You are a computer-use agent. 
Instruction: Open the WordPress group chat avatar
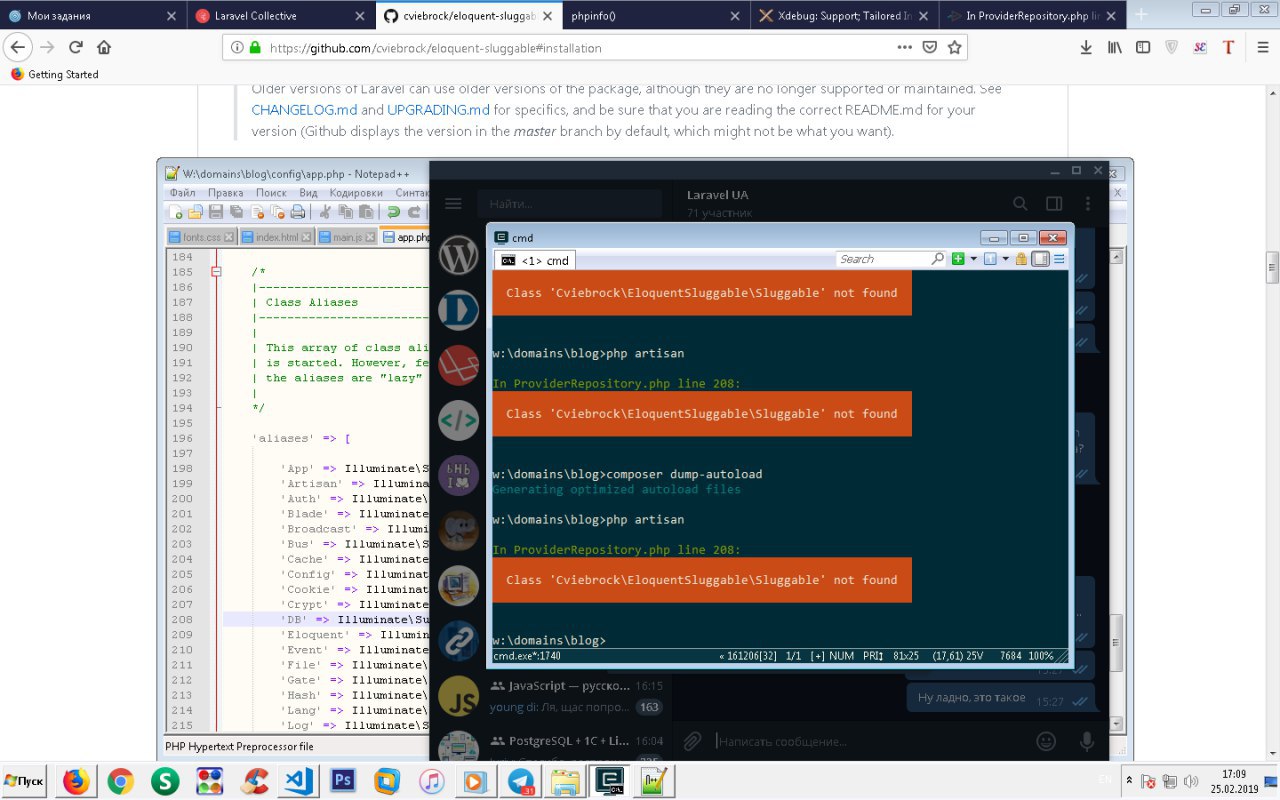459,255
